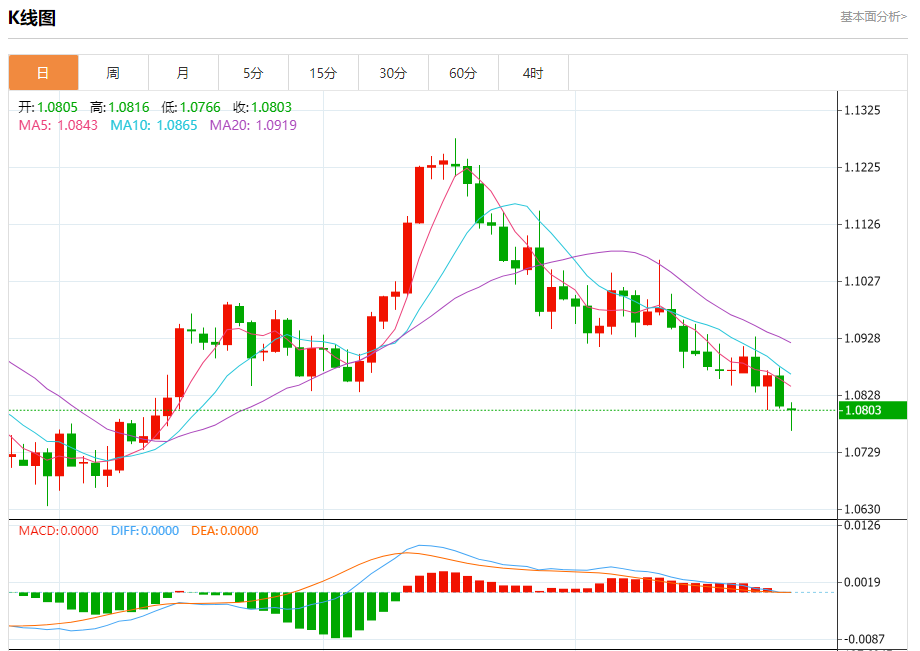Click the DIFF value label

click(x=145, y=531)
